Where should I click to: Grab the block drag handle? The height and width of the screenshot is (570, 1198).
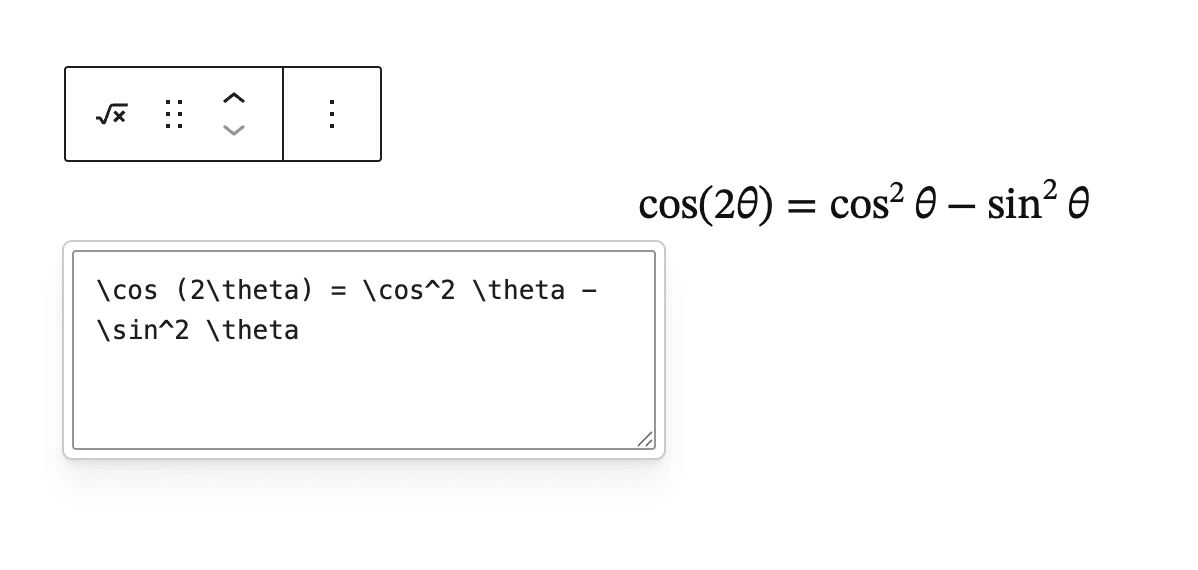click(x=173, y=114)
